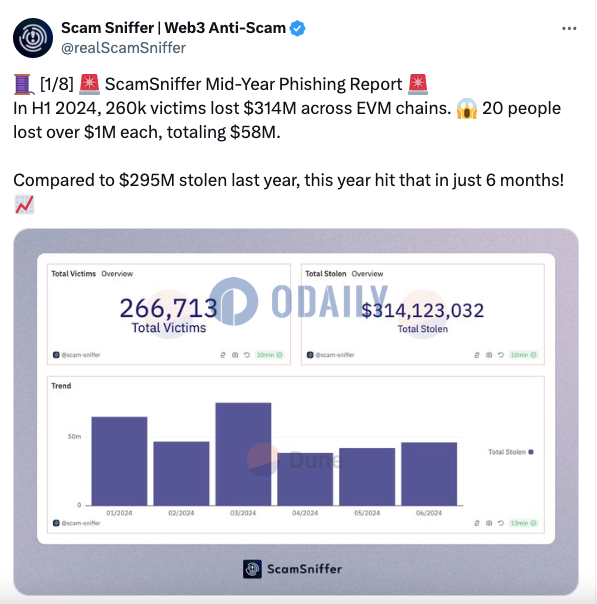Click the refresh arrow icon in Trend panel
Viewport: 597px width, 604px height.
(x=501, y=523)
